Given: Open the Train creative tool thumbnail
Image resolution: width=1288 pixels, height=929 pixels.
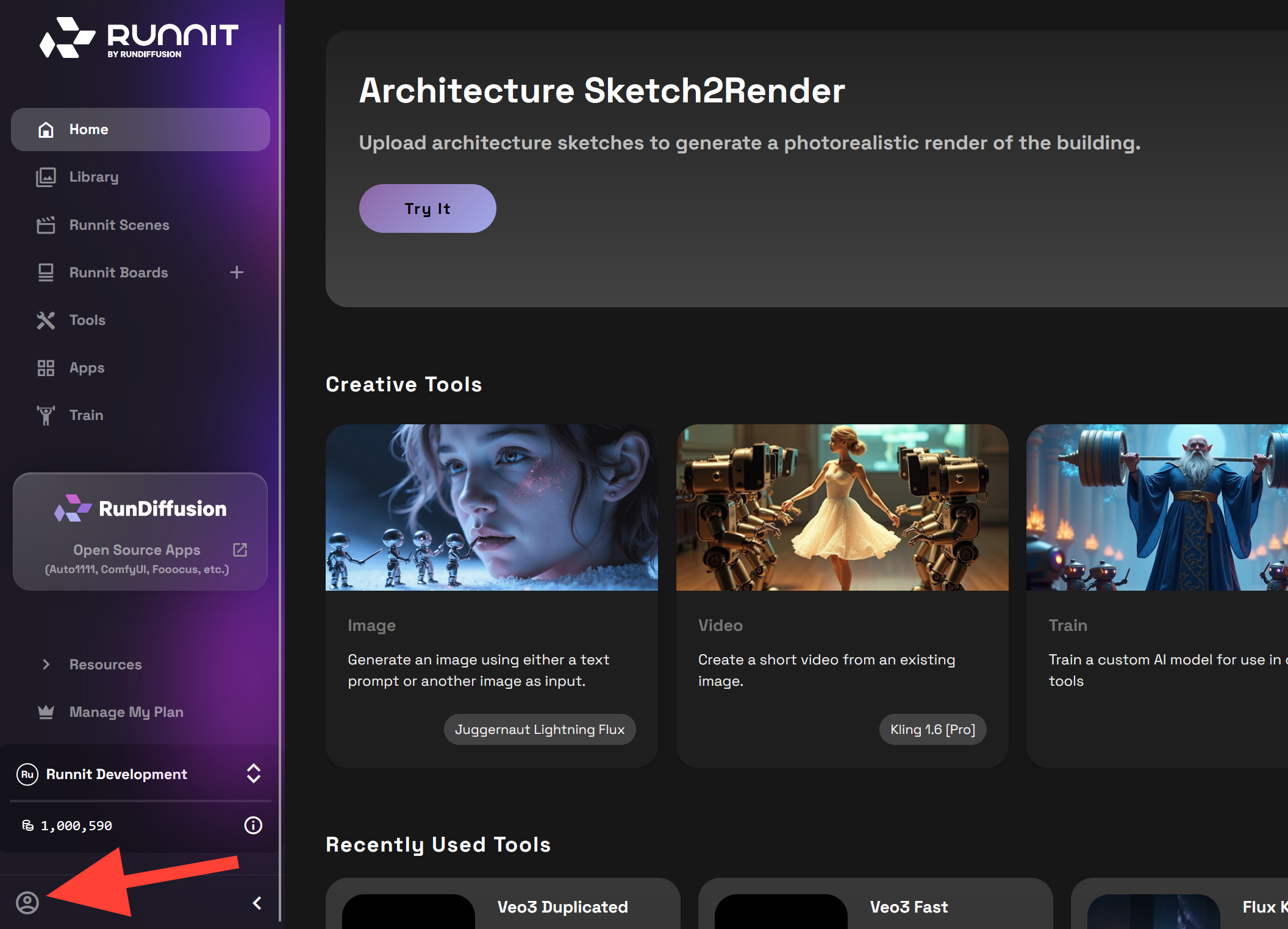Looking at the screenshot, I should pos(1157,507).
